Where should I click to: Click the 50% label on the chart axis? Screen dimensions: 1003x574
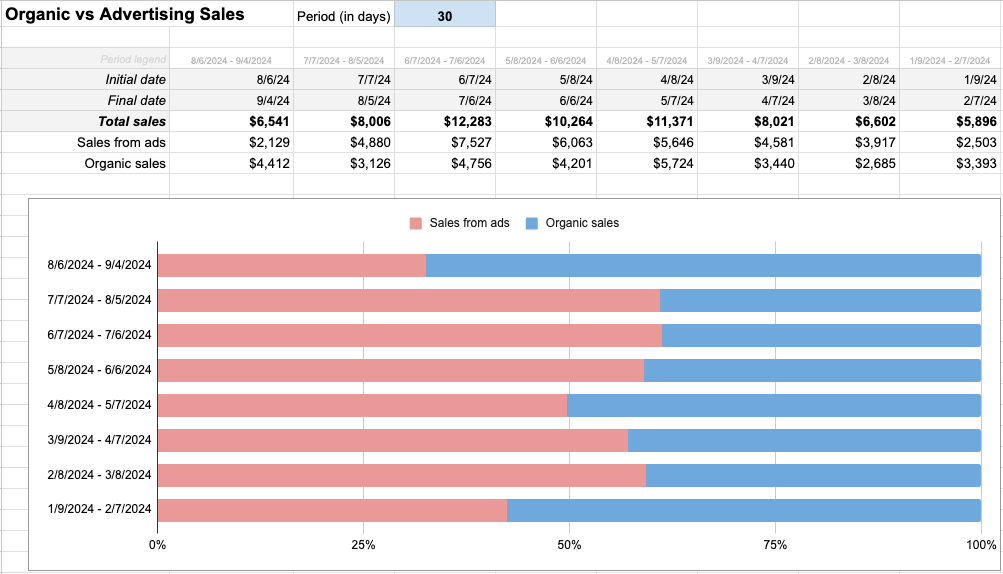pyautogui.click(x=569, y=545)
